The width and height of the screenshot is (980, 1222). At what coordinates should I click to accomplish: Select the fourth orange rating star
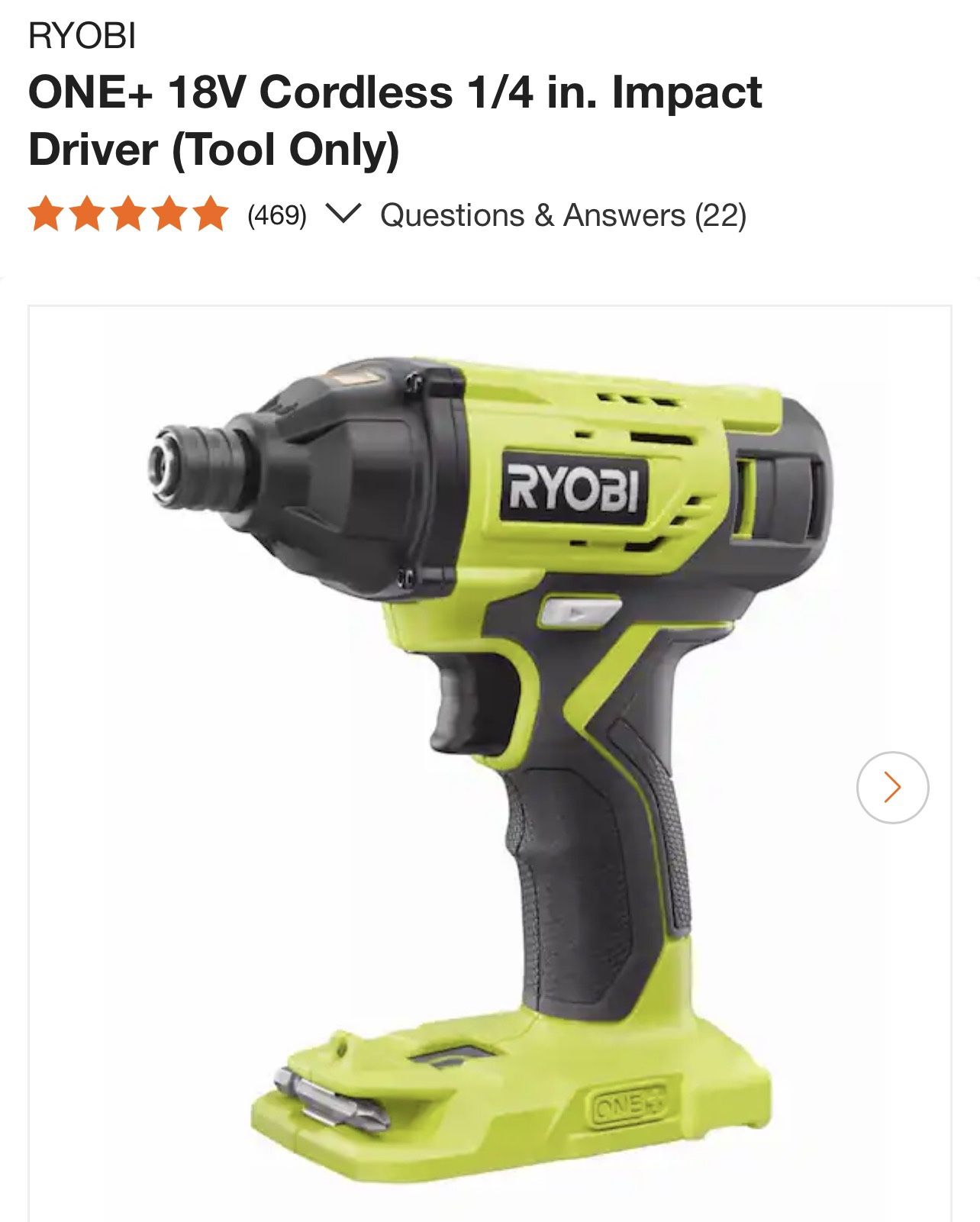169,214
